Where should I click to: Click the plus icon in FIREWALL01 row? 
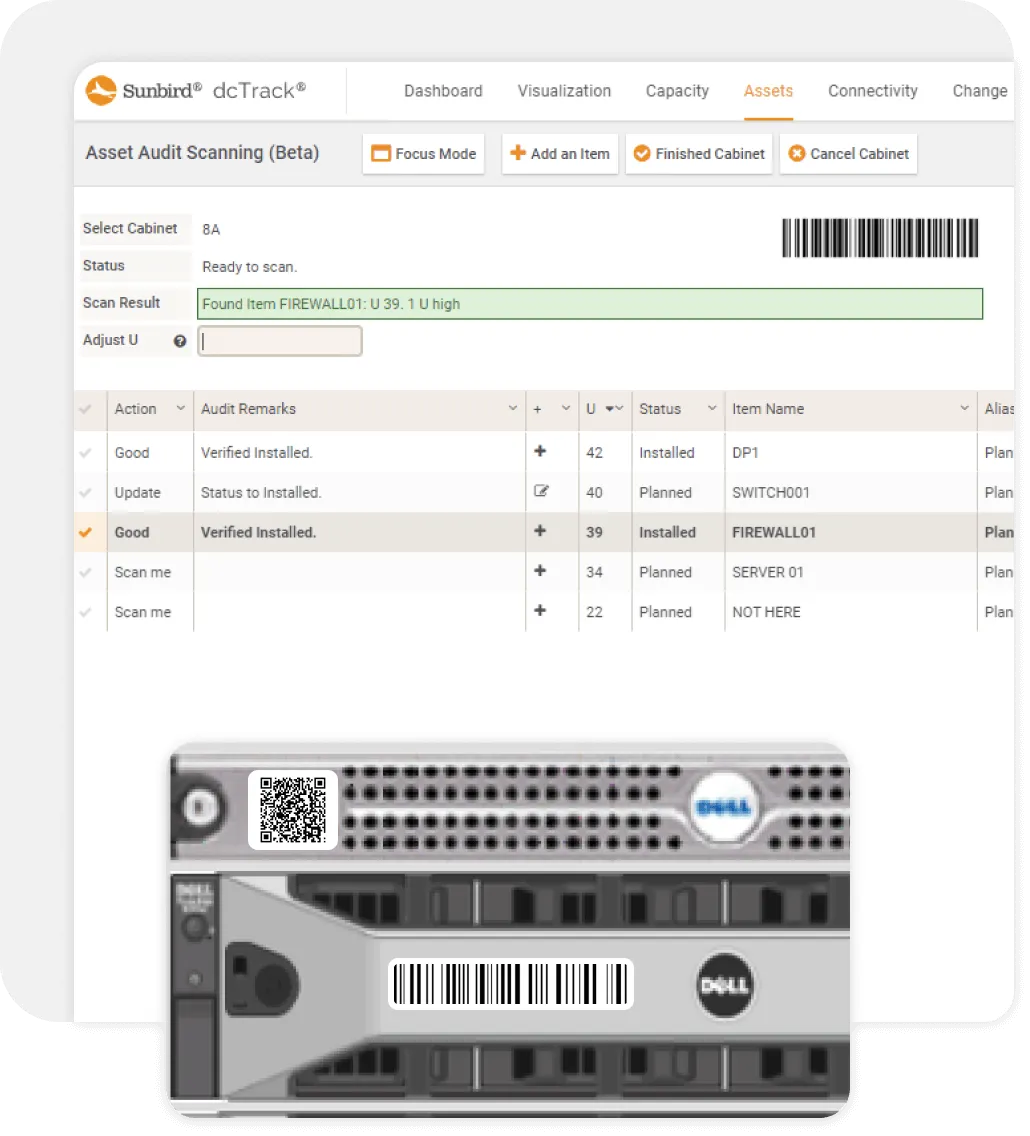click(540, 531)
